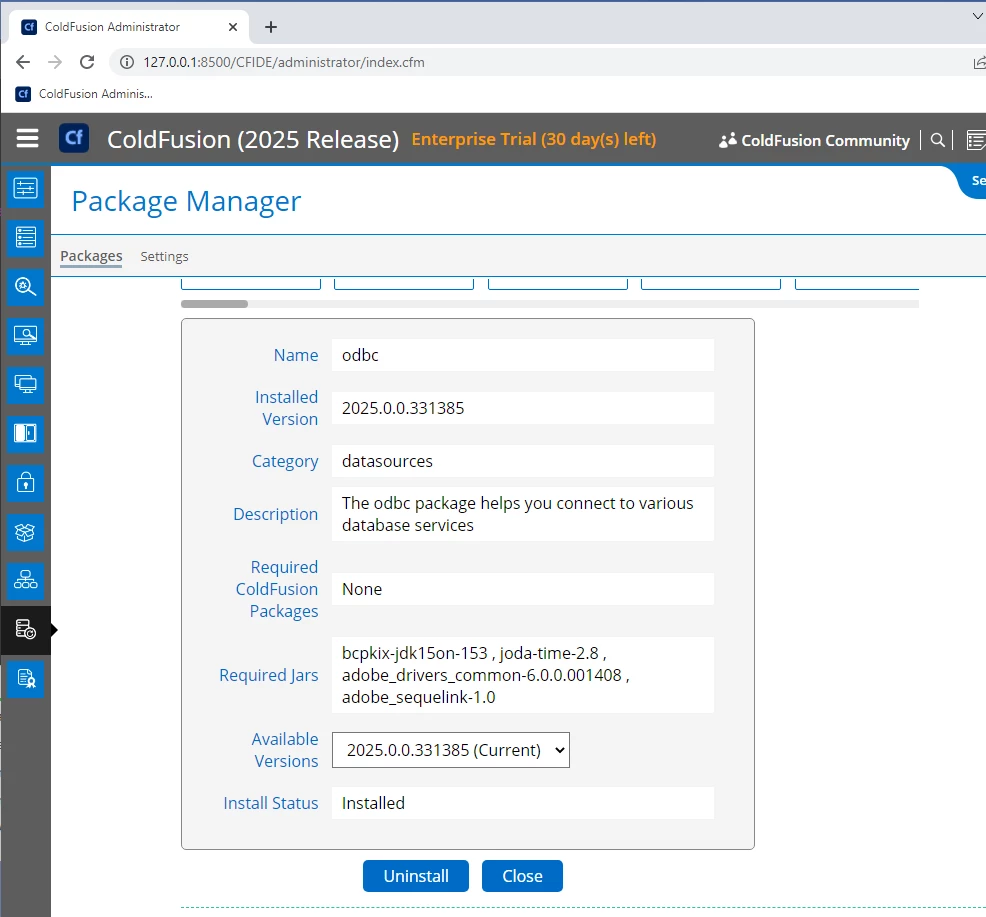Click the odbc package description text
Screen dimensions: 986x917
point(523,514)
